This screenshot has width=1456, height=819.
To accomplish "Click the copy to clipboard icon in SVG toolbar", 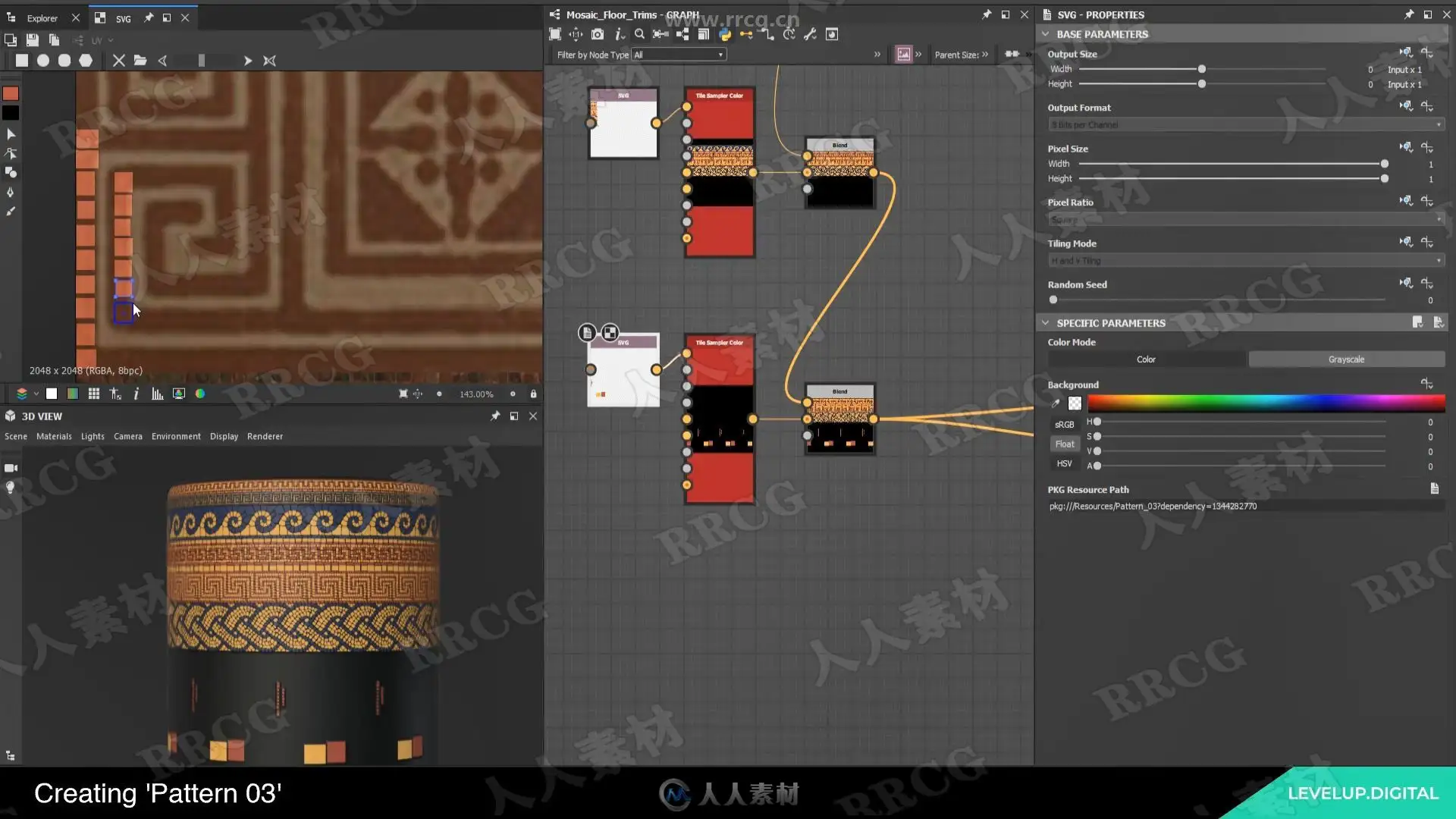I will click(54, 39).
